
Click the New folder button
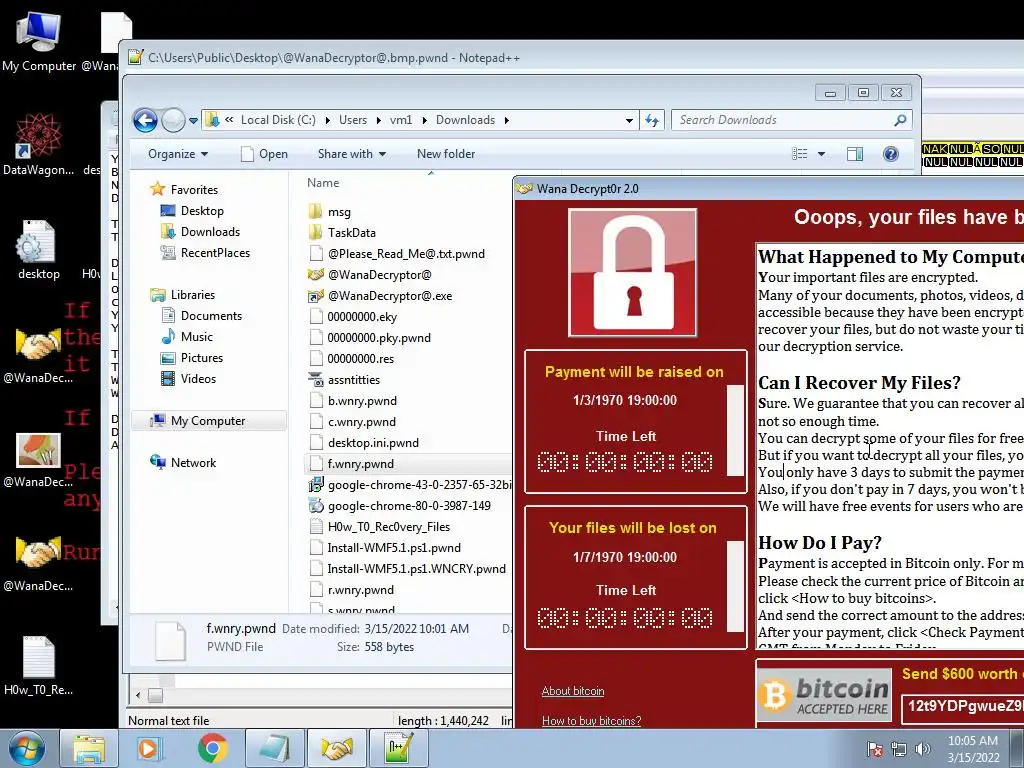(446, 154)
